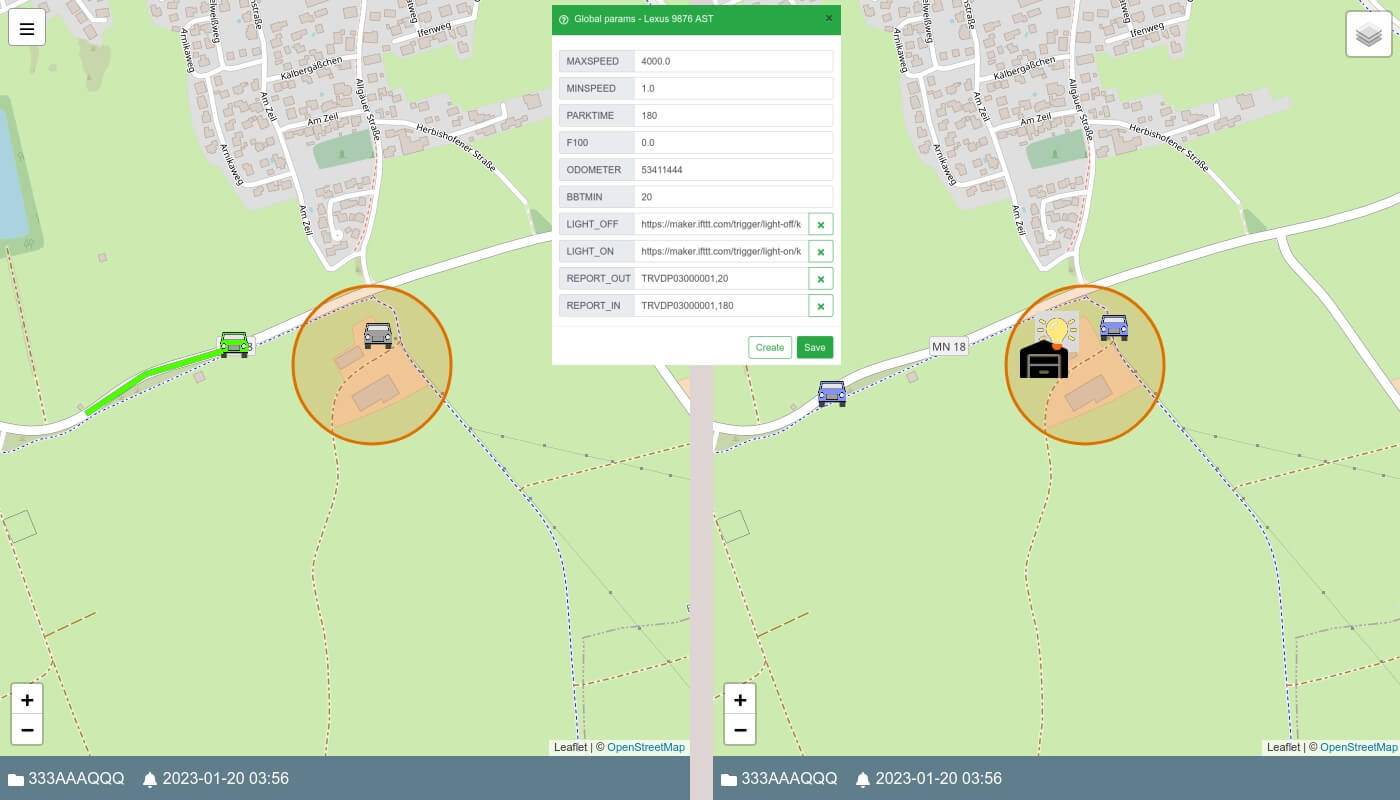The image size is (1400, 800).
Task: Edit the MAXSPEED value field
Action: click(733, 62)
